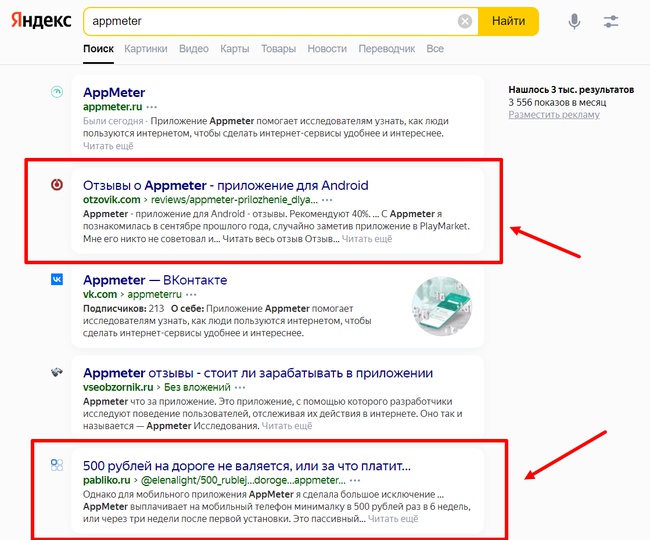The height and width of the screenshot is (540, 650).
Task: Open the Appmeter отзывы result title
Action: (258, 373)
